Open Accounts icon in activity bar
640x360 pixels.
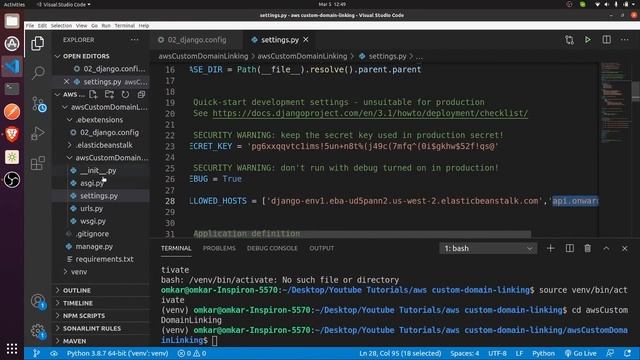click(x=38, y=302)
